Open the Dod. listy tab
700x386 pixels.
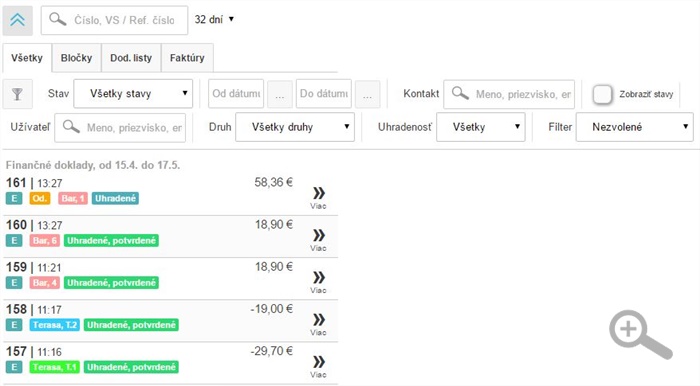tap(131, 58)
